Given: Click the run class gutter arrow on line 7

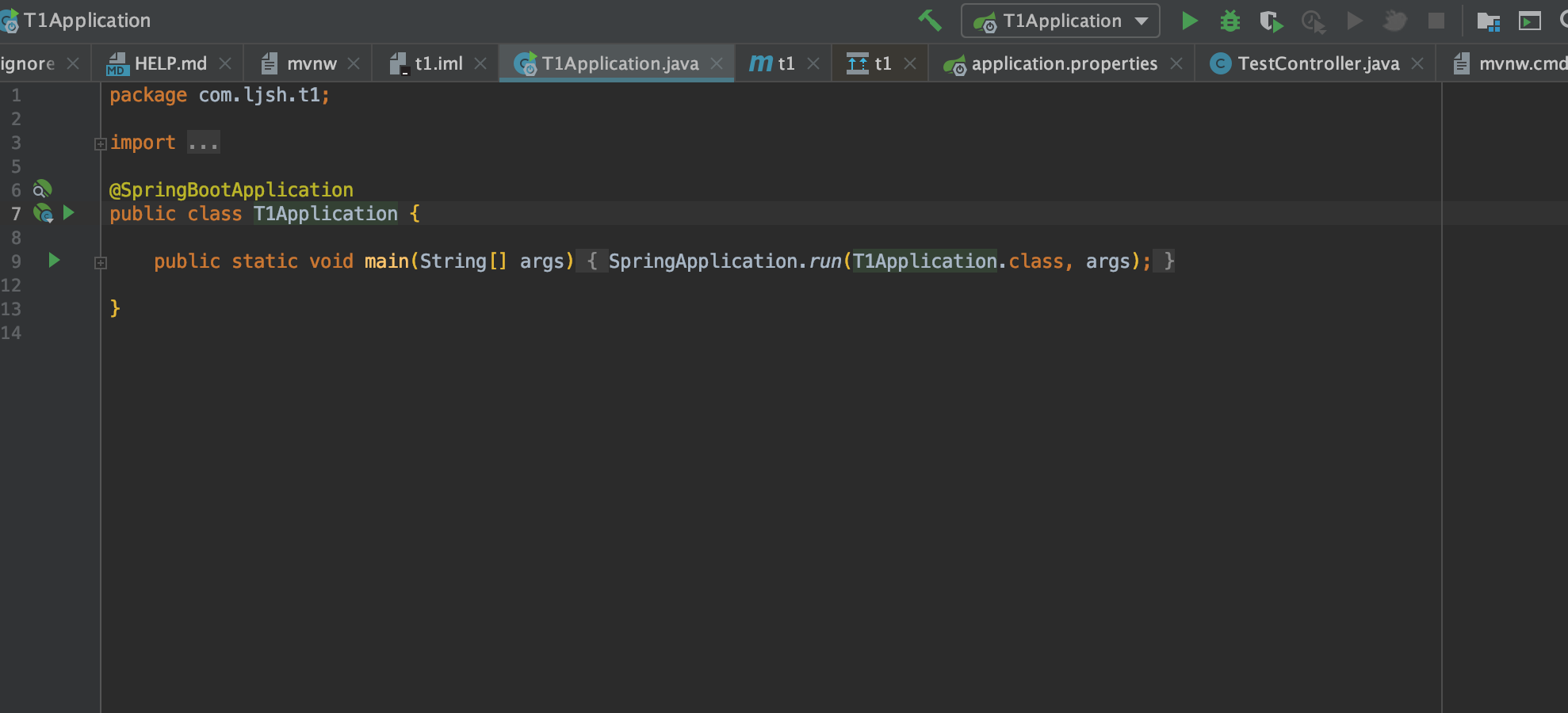Looking at the screenshot, I should [x=69, y=212].
